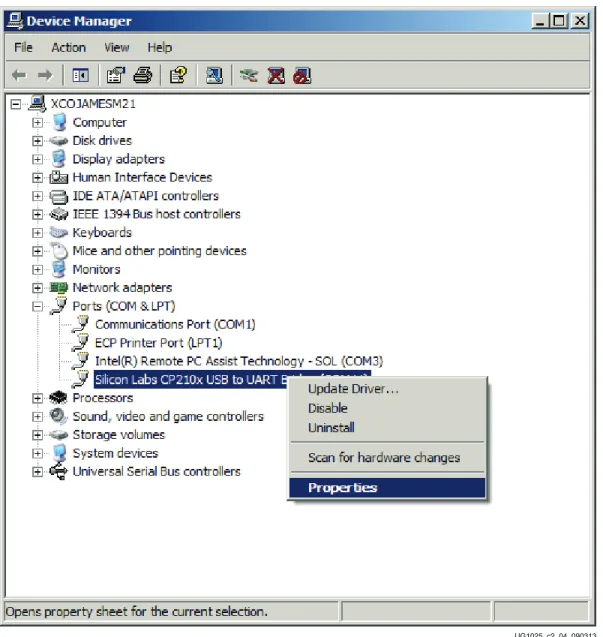
Task: Click the Sound, video and game controllers icon
Action: (59, 416)
